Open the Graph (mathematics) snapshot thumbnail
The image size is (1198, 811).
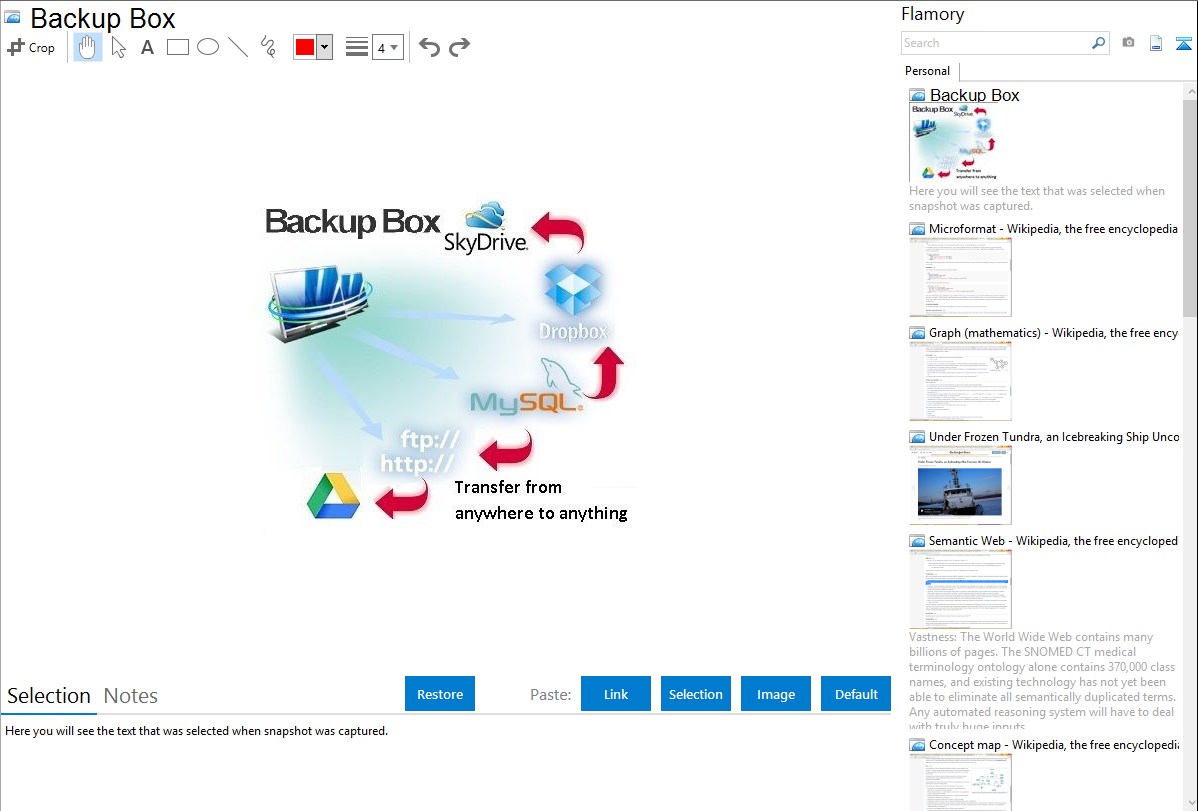click(960, 381)
